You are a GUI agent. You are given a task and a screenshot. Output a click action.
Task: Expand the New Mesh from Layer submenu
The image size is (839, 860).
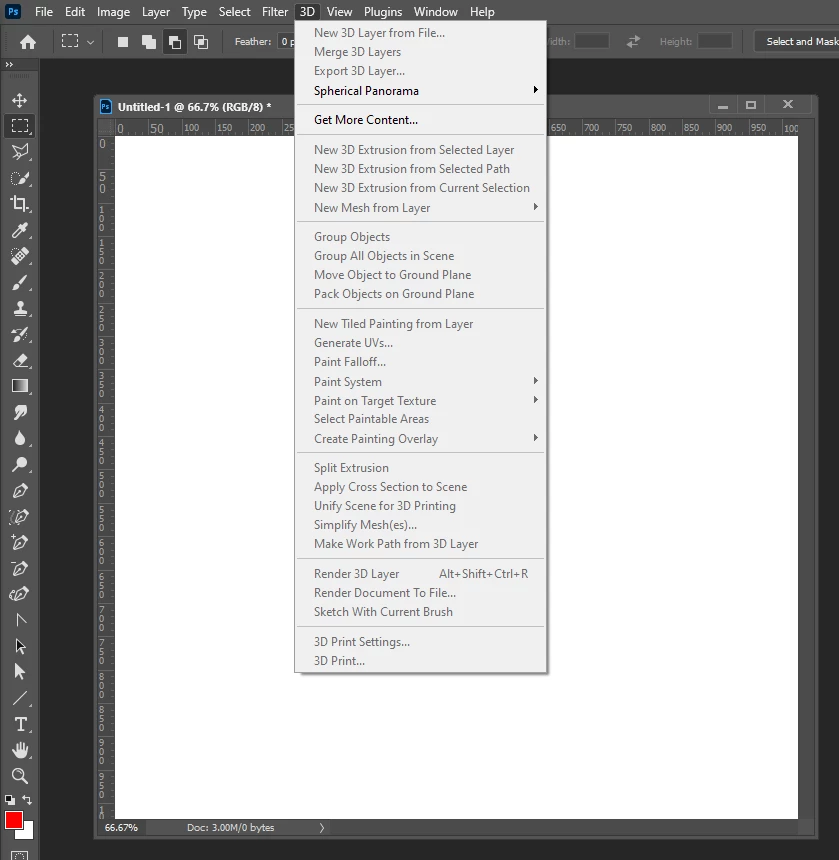tap(421, 207)
